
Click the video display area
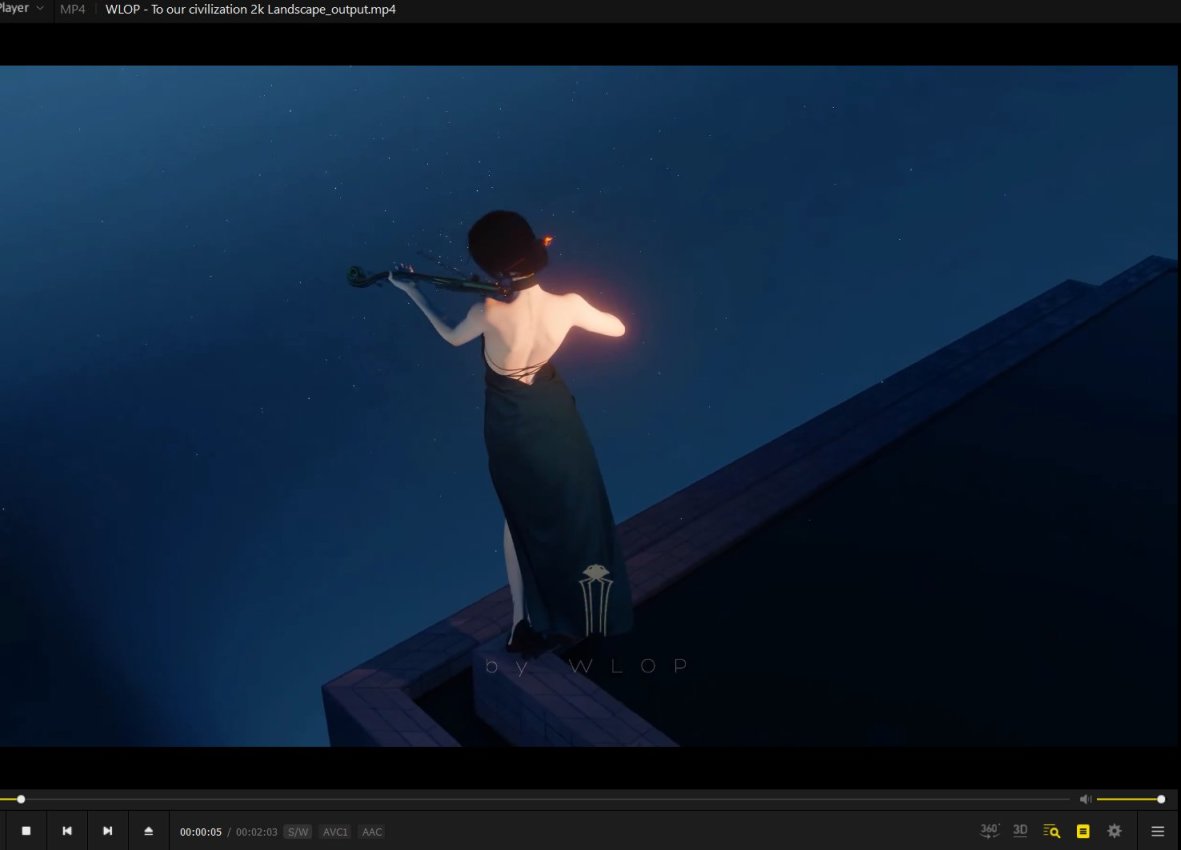[590, 406]
